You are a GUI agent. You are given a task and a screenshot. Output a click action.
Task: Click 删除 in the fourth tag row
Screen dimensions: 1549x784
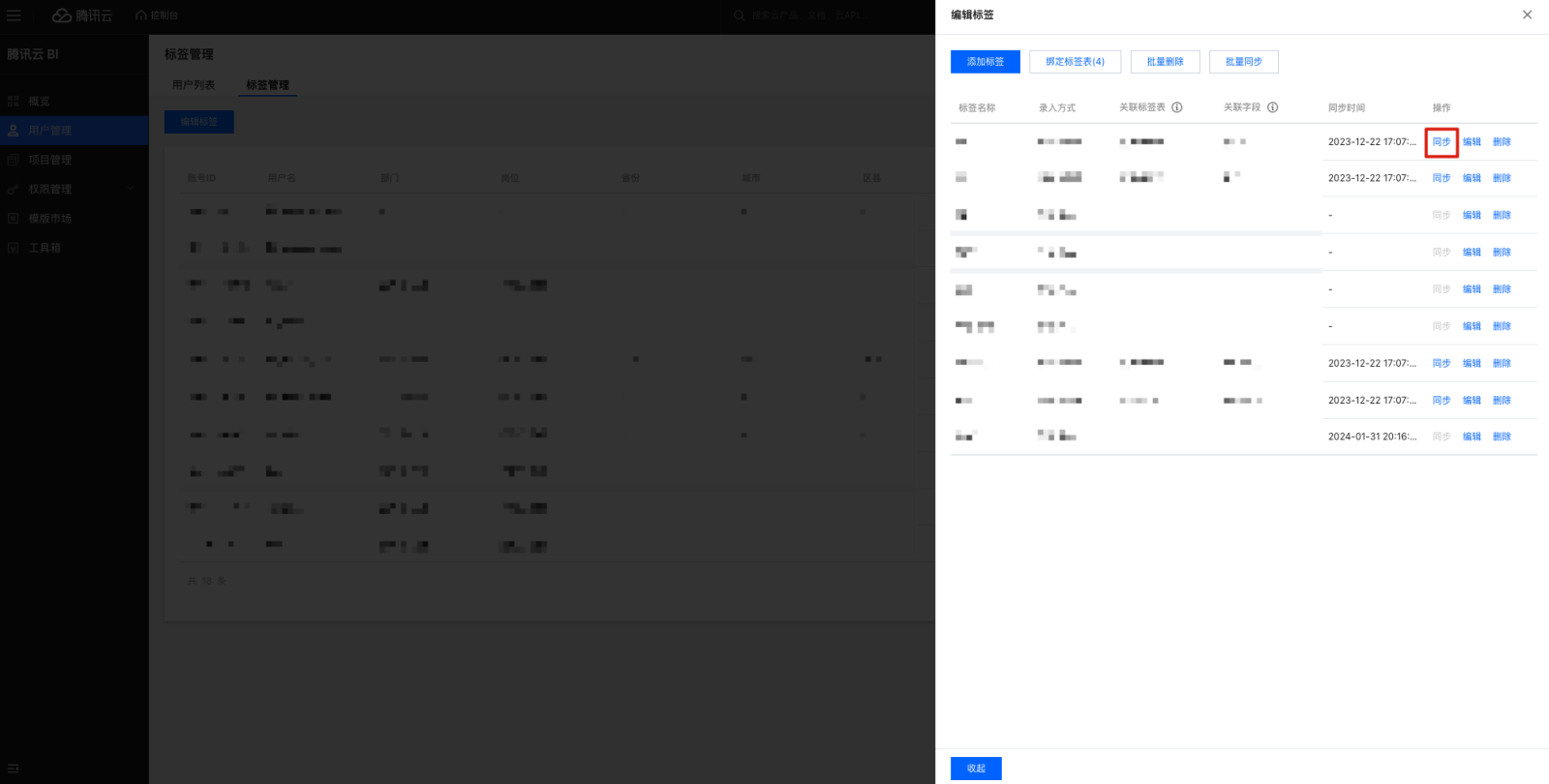click(x=1502, y=253)
